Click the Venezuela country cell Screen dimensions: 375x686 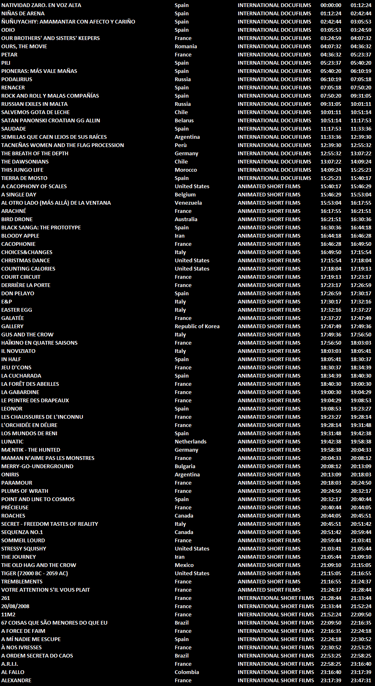[188, 203]
